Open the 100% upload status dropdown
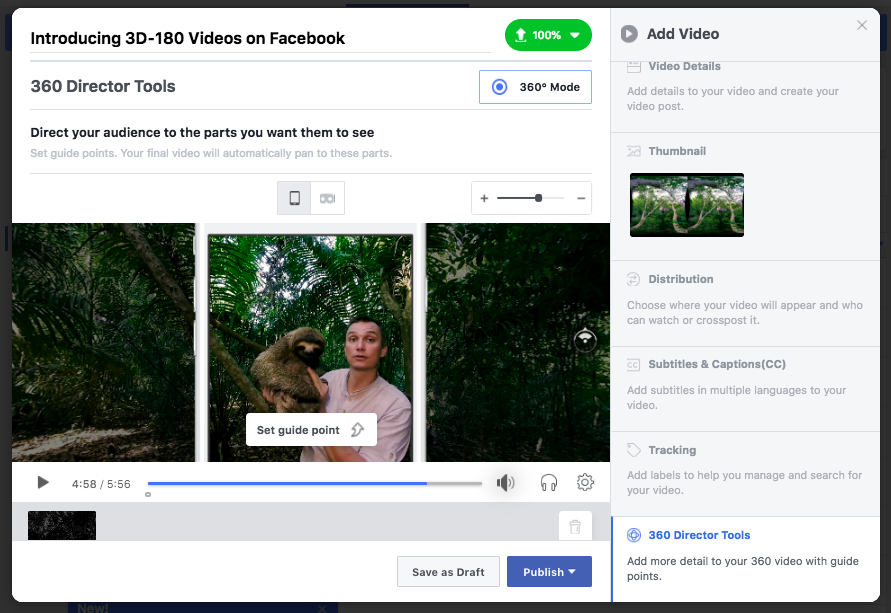891x613 pixels. (548, 35)
